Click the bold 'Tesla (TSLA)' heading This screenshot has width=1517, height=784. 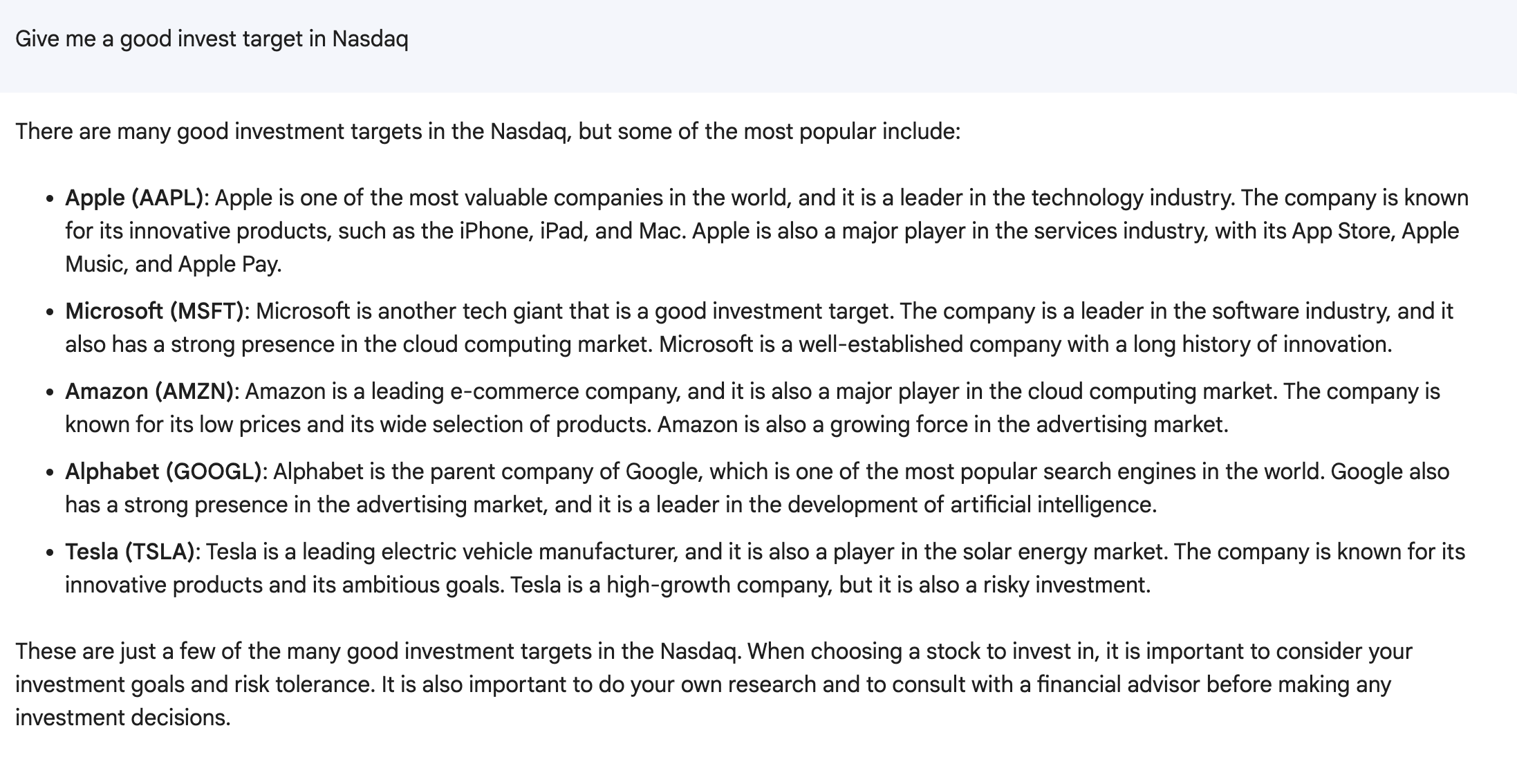[130, 552]
